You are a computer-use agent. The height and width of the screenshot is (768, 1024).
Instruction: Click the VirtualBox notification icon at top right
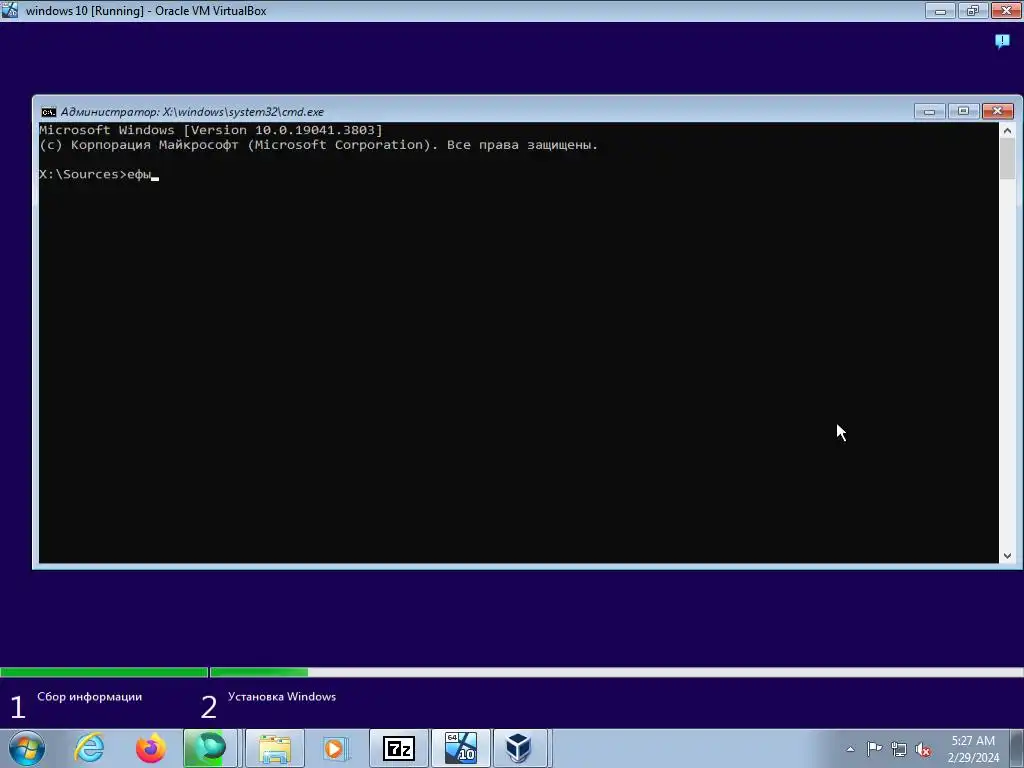[1002, 41]
